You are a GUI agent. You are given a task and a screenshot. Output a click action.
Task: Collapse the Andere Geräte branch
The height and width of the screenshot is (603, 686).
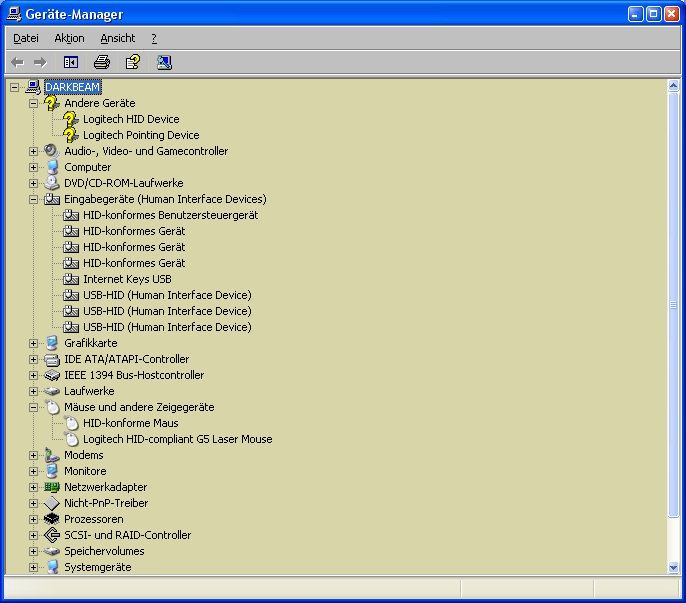(33, 103)
